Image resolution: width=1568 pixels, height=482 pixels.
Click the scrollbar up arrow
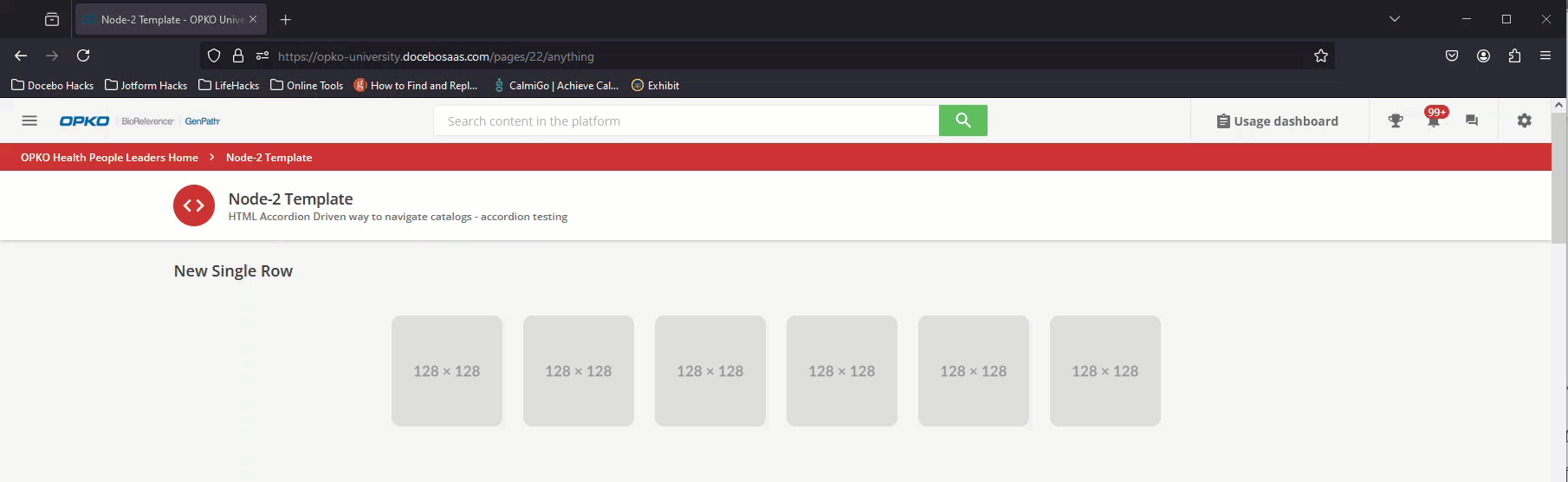pyautogui.click(x=1558, y=105)
